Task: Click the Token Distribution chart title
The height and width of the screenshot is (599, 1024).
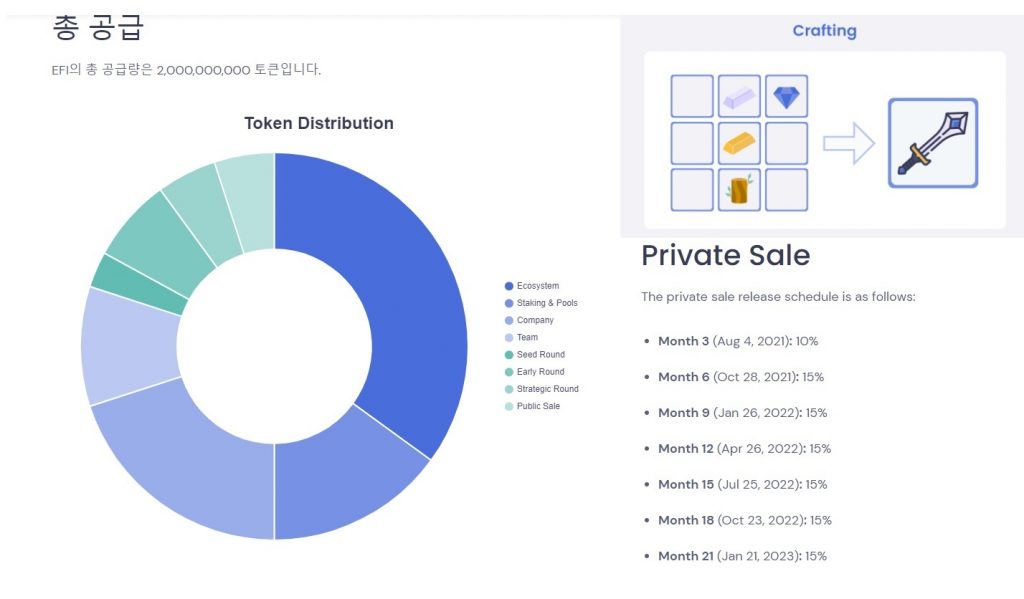Action: (x=318, y=123)
